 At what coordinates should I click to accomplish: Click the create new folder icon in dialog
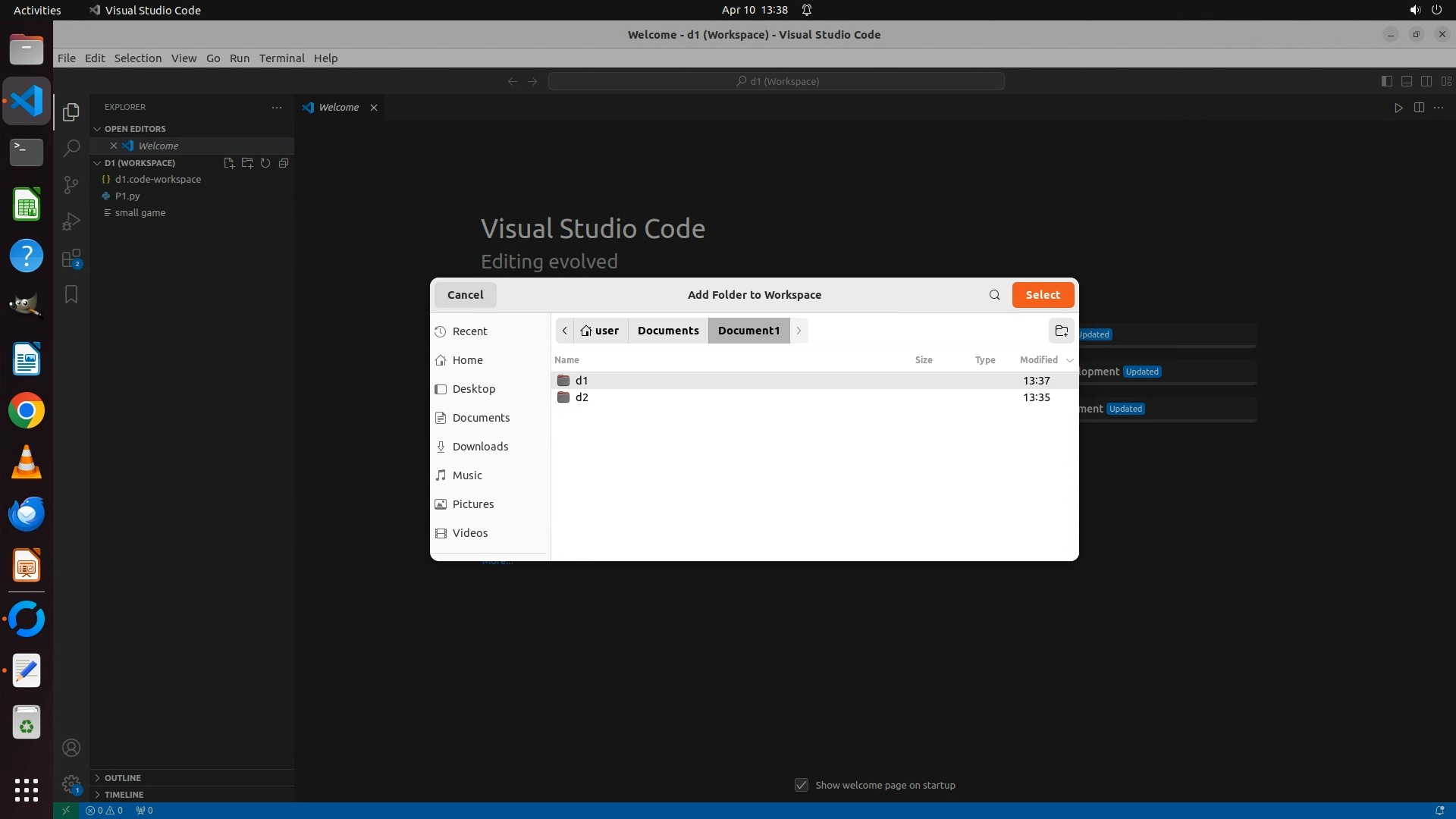pos(1061,331)
